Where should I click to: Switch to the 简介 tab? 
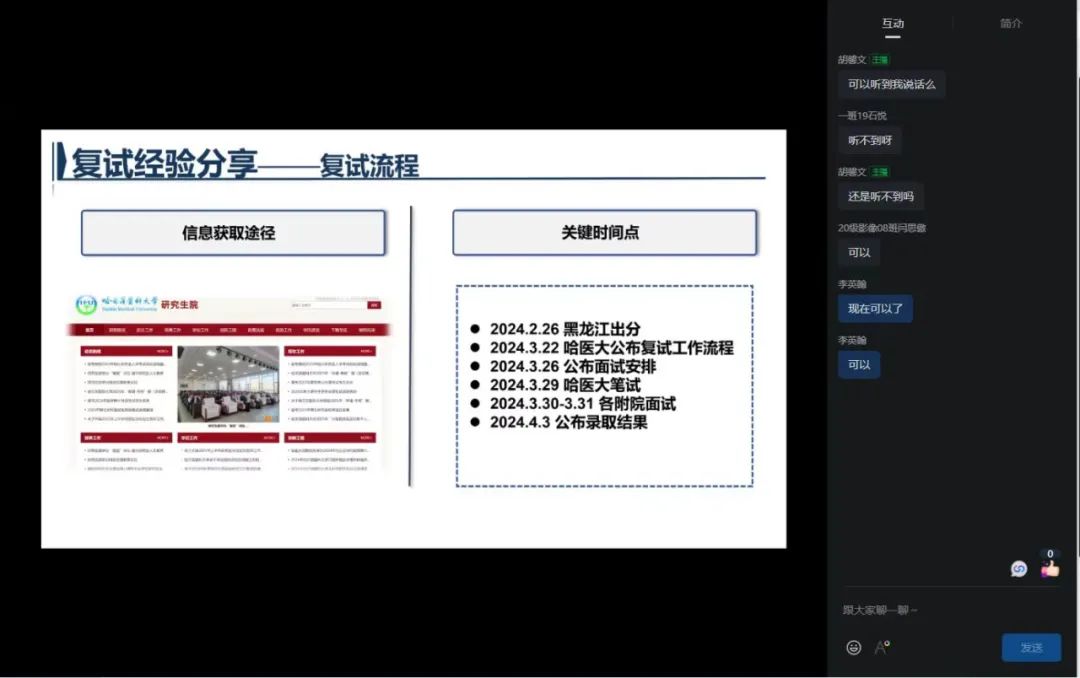click(1011, 23)
